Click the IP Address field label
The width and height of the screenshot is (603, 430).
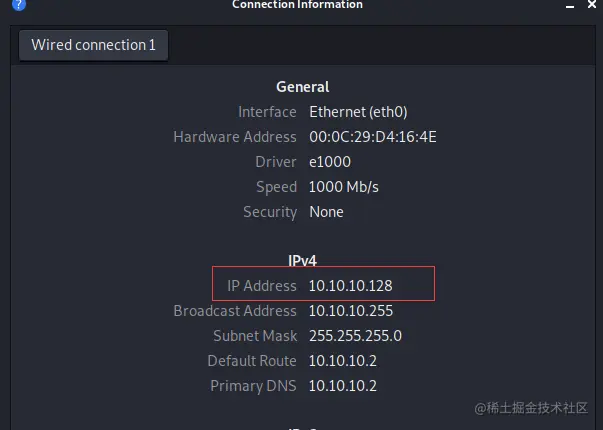(x=262, y=286)
